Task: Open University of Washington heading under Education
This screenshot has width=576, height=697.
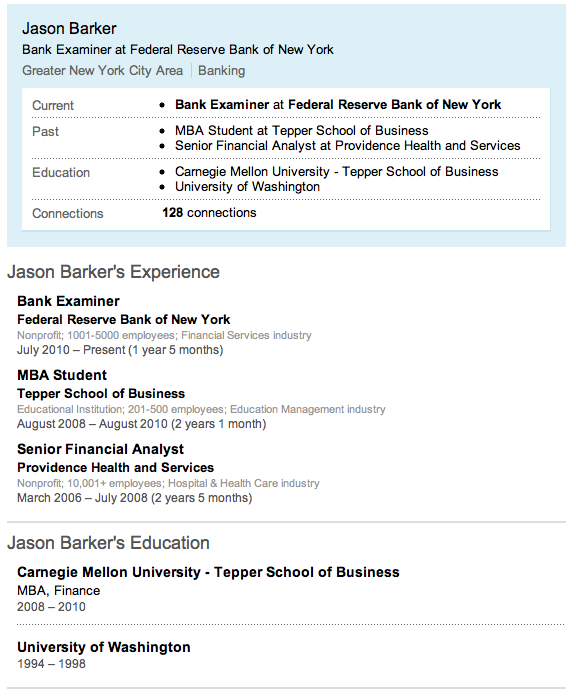Action: [104, 647]
